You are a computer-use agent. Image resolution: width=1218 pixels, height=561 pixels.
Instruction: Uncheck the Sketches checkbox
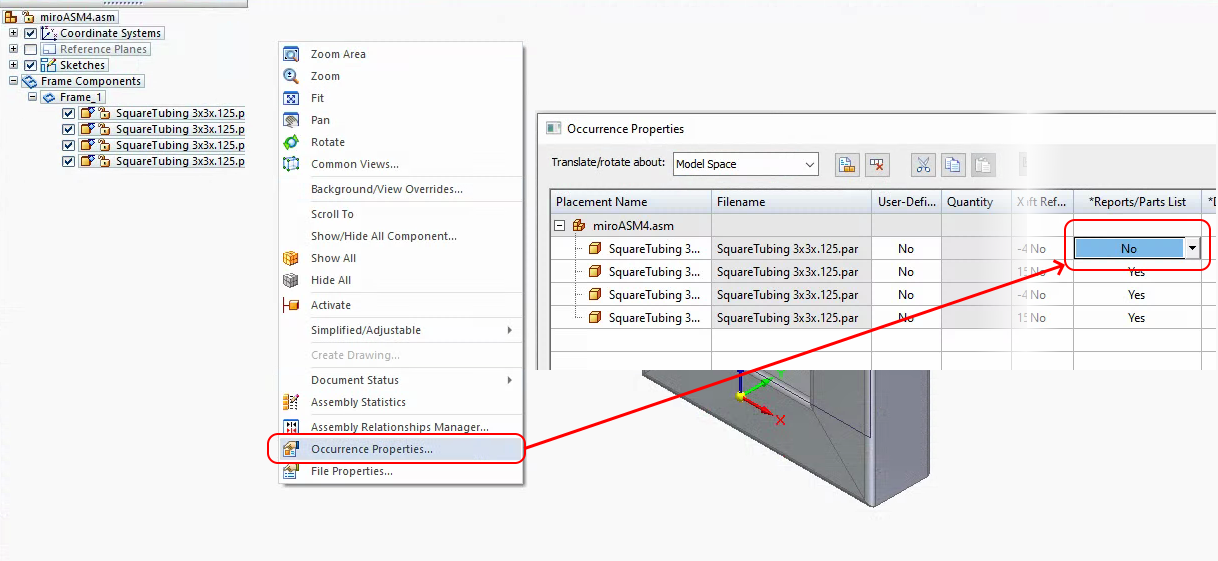click(30, 65)
